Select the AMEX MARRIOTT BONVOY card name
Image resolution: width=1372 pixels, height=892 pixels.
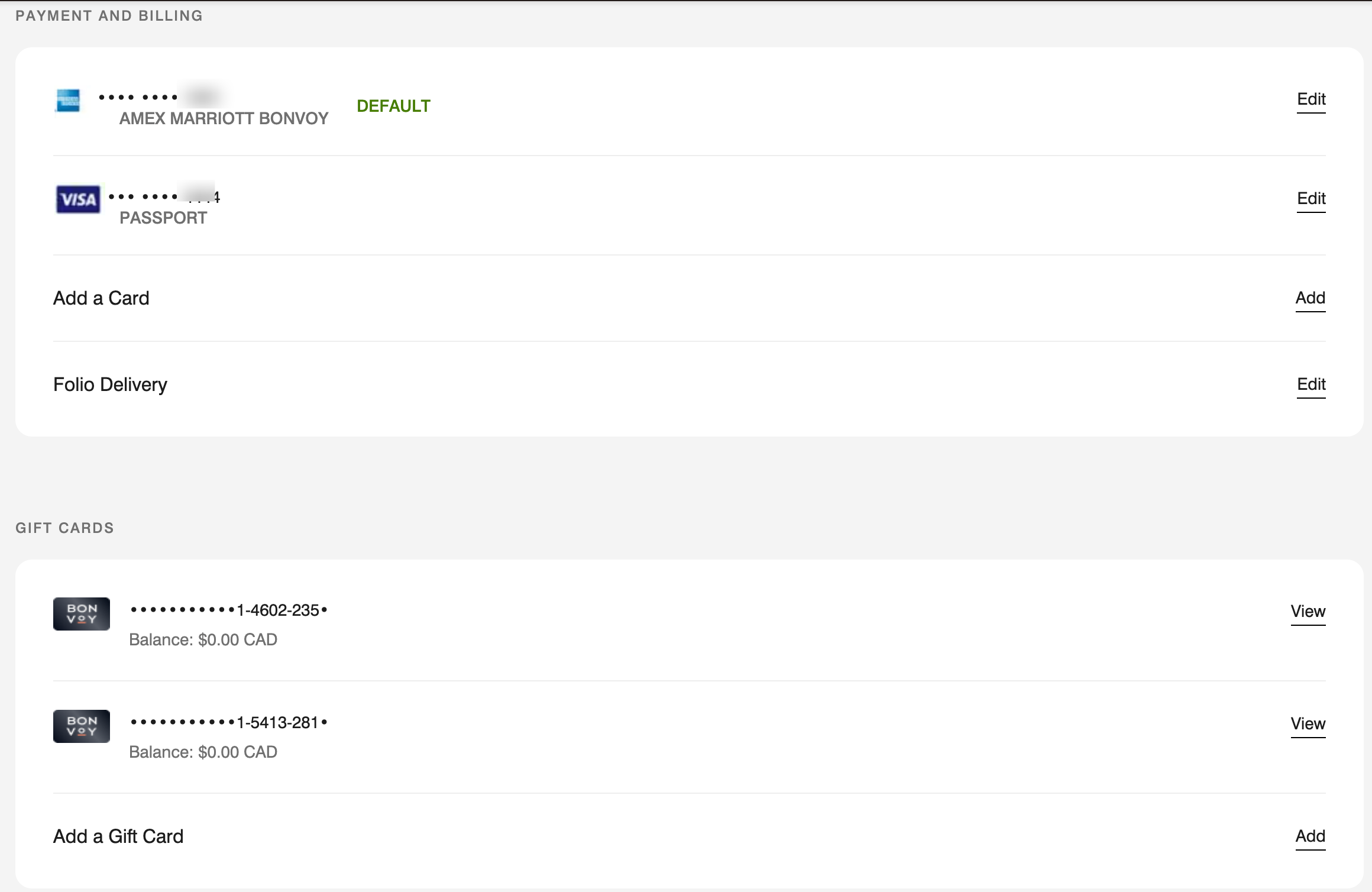pos(224,119)
